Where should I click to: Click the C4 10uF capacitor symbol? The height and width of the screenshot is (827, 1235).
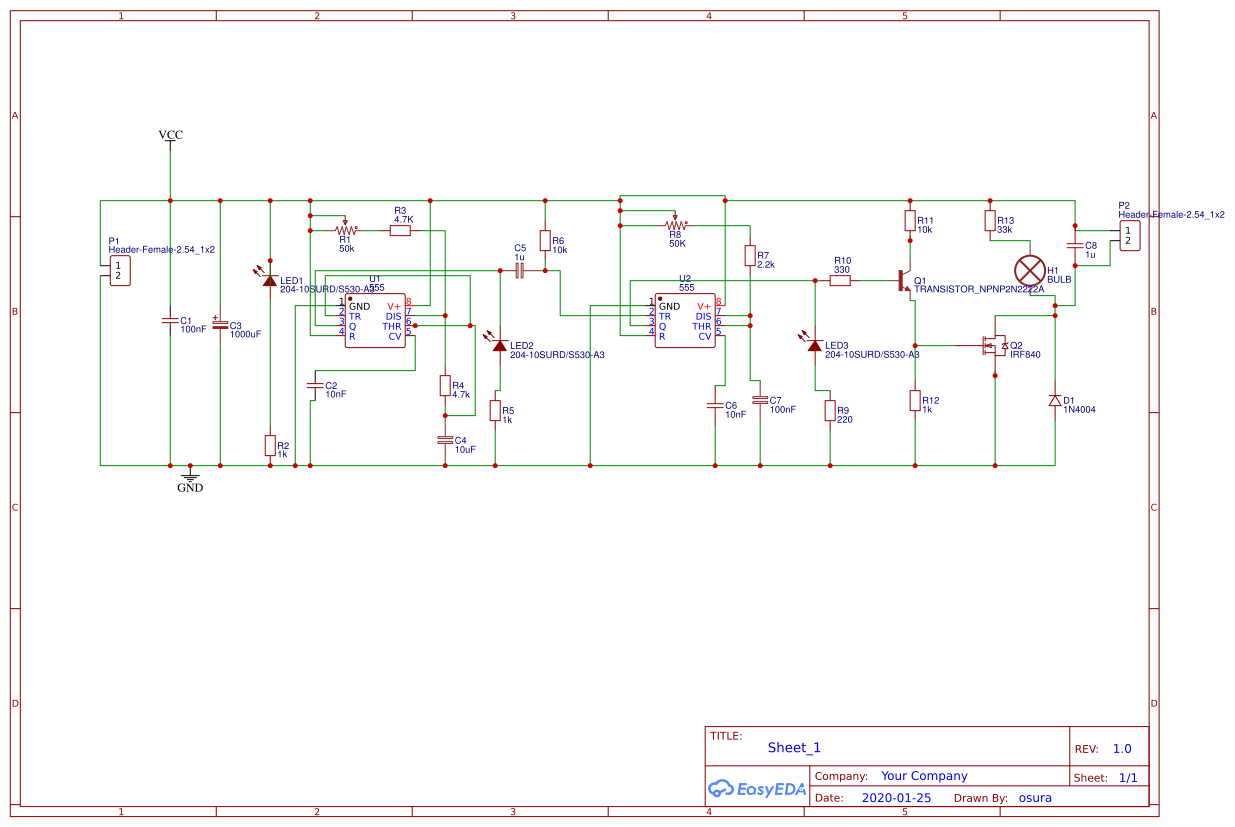pos(445,440)
